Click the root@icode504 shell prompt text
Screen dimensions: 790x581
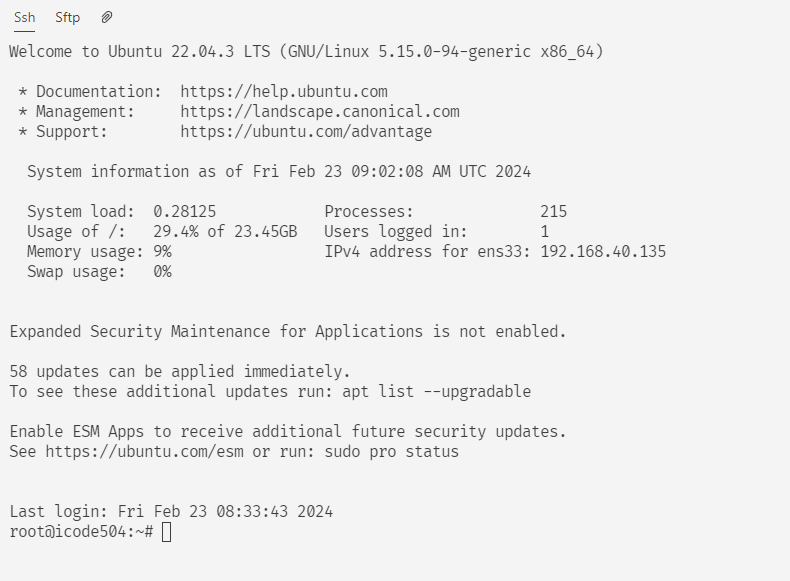[x=81, y=532]
